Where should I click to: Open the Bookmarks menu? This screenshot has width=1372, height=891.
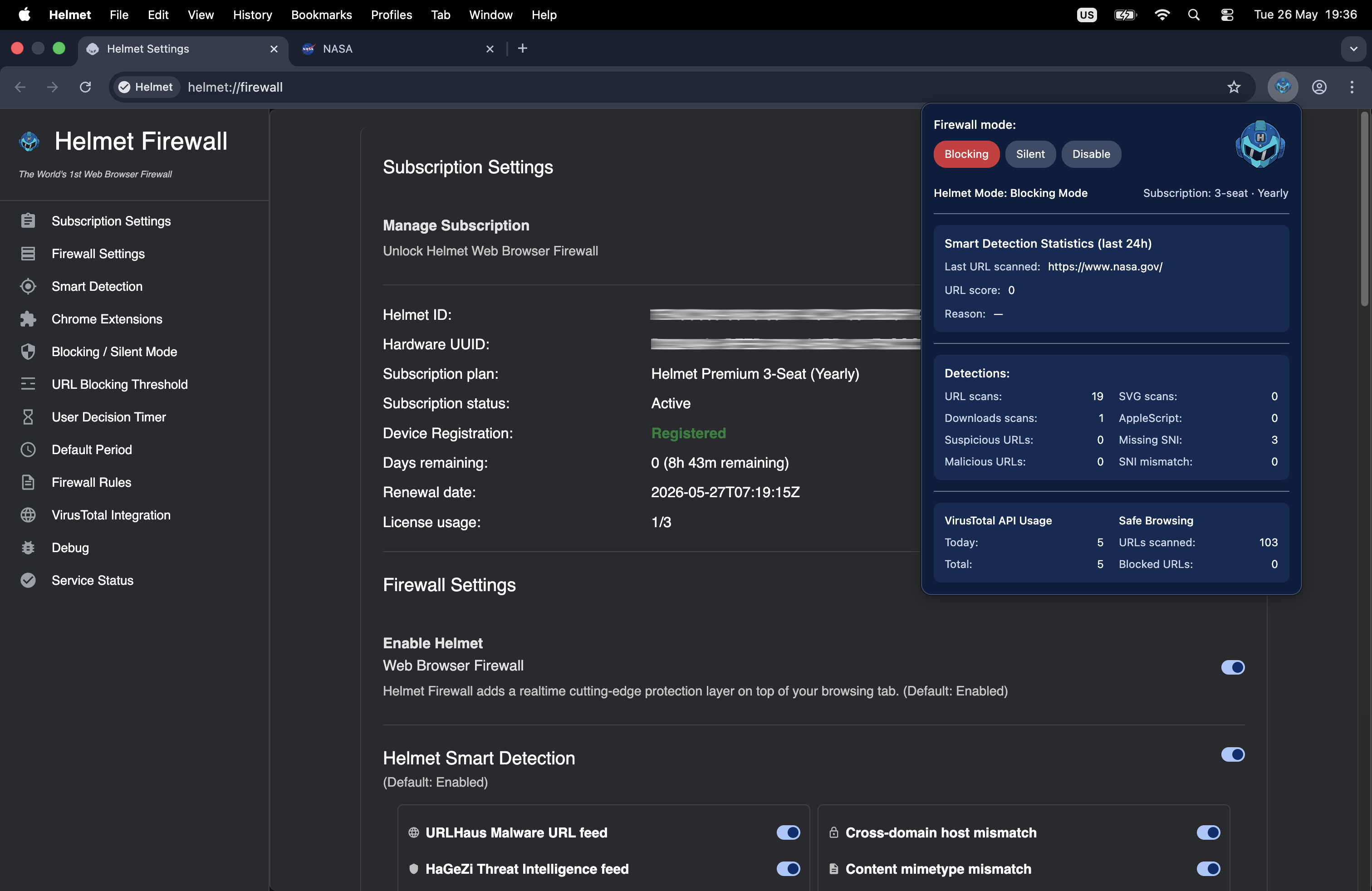click(x=321, y=15)
